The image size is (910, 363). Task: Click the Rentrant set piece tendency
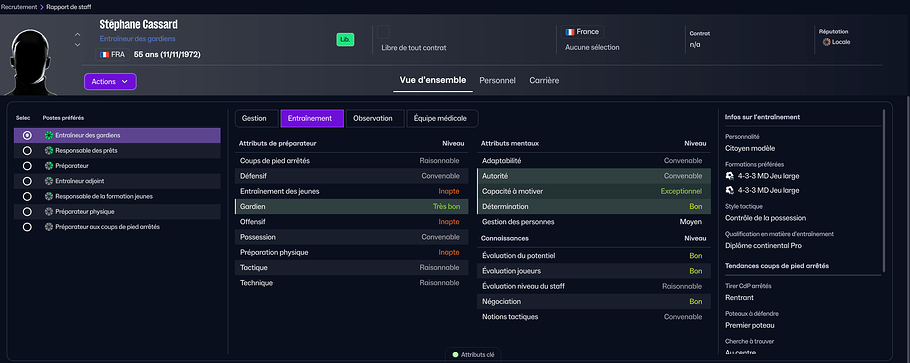click(x=739, y=297)
